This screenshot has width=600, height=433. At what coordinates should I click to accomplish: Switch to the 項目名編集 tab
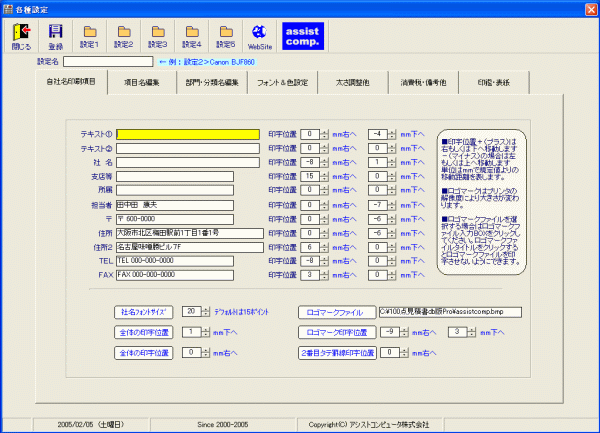142,82
